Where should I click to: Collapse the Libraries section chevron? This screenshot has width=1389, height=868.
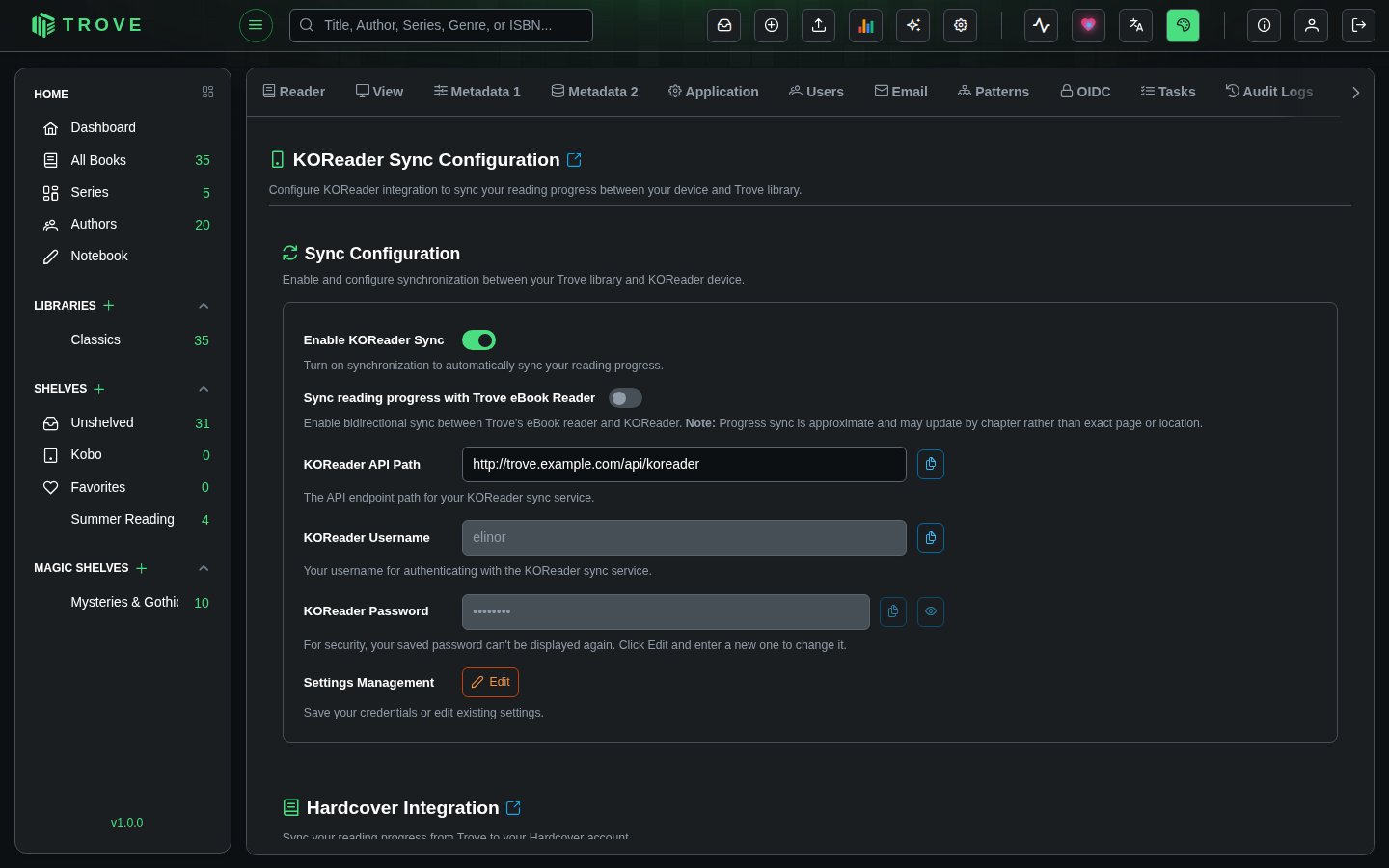[x=204, y=306]
